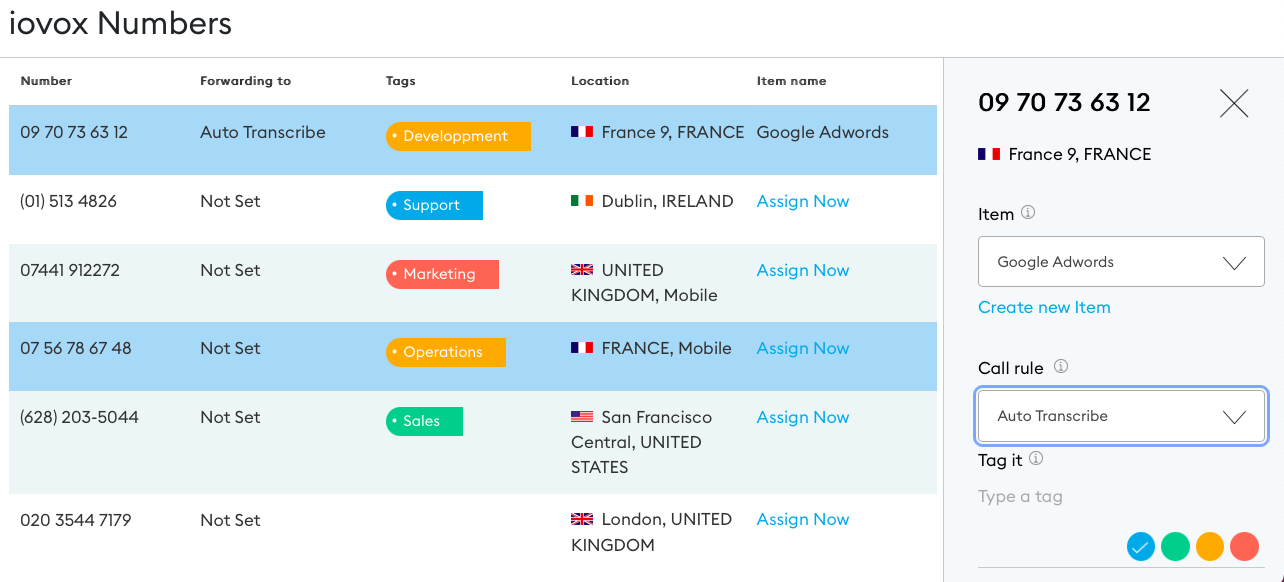Click info icon next to Tag it
1284x582 pixels.
pos(1036,459)
